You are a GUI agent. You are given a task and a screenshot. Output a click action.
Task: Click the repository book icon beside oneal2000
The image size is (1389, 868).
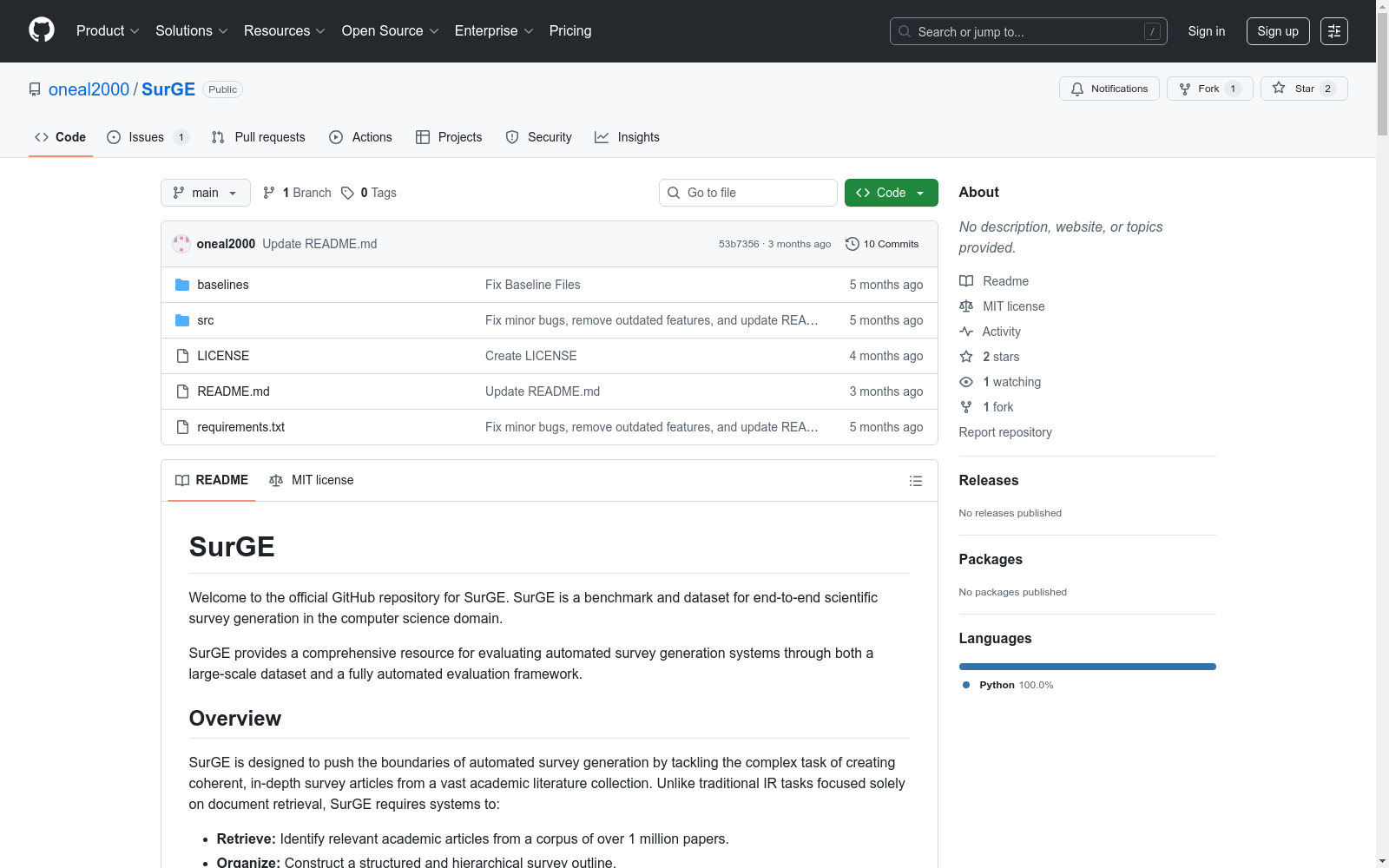coord(35,89)
